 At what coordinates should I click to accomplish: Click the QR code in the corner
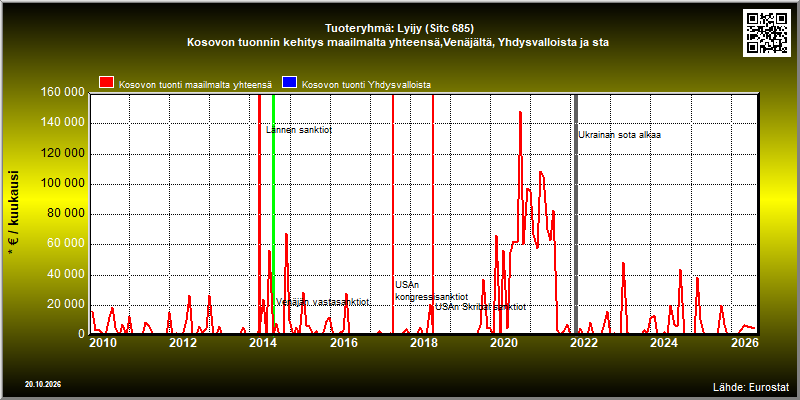click(766, 33)
